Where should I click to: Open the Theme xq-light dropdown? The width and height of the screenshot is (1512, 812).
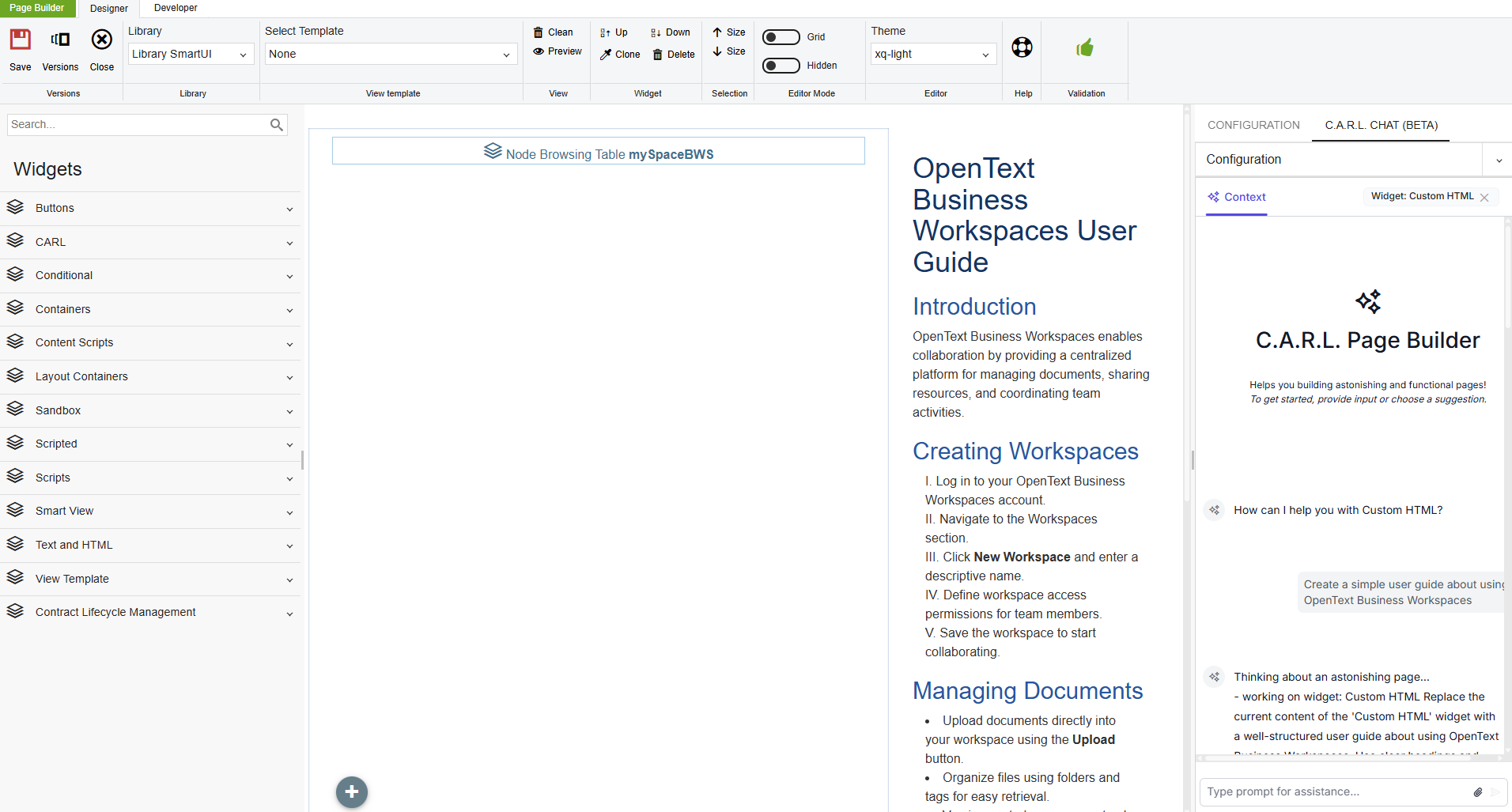click(x=932, y=54)
